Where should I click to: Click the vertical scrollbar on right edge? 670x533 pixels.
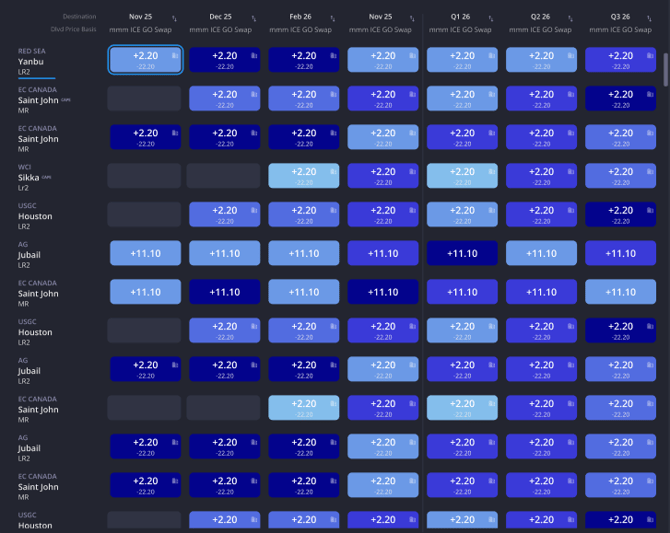point(665,70)
